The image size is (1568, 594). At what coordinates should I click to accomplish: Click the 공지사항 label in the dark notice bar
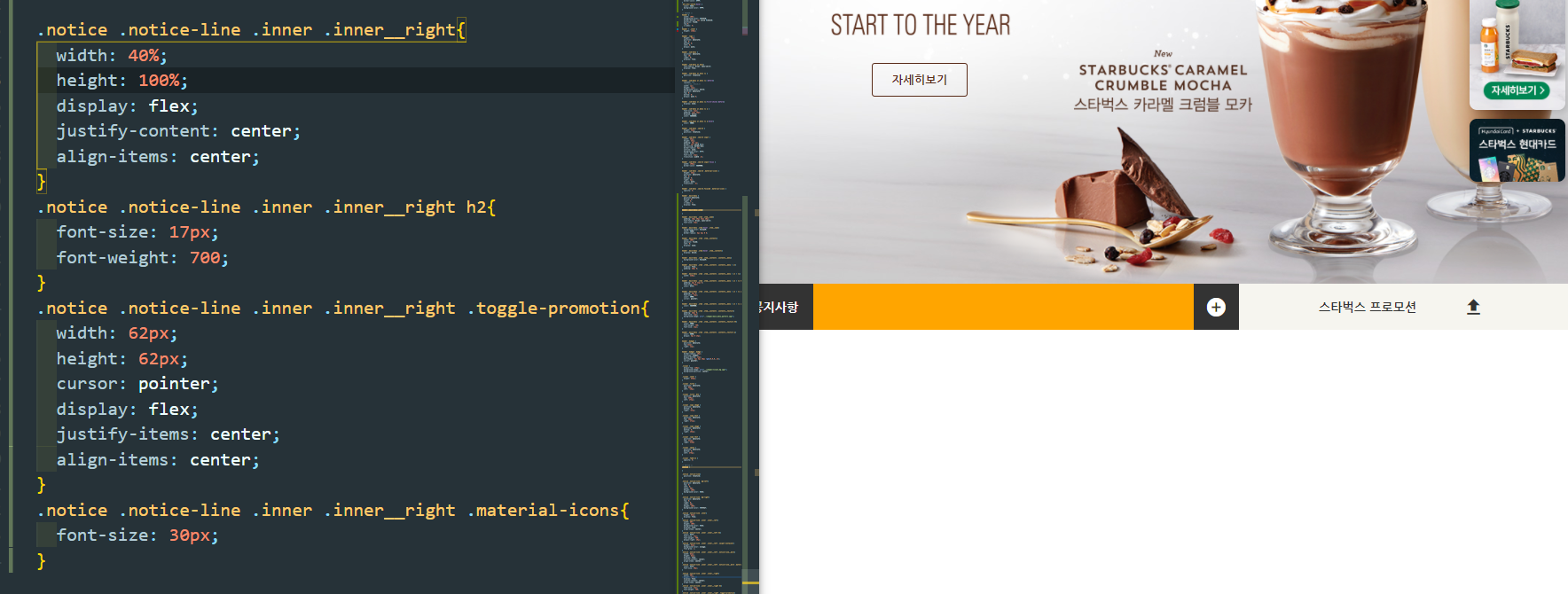pyautogui.click(x=779, y=307)
